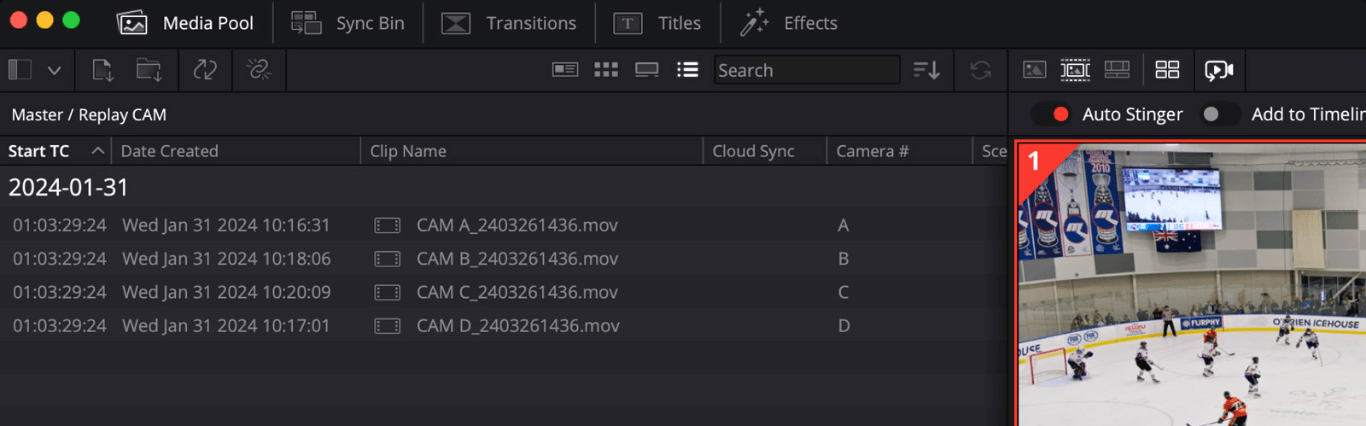This screenshot has height=426, width=1366.
Task: Switch to metadata view icon
Action: click(565, 70)
